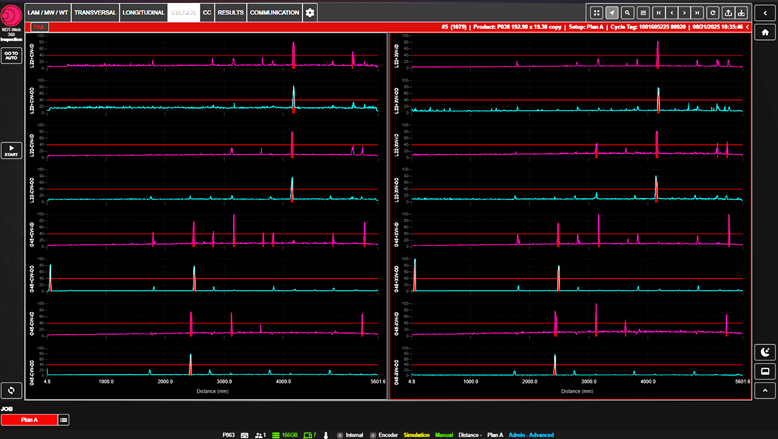This screenshot has height=439, width=778.
Task: Click the green Manual status label
Action: 444,435
